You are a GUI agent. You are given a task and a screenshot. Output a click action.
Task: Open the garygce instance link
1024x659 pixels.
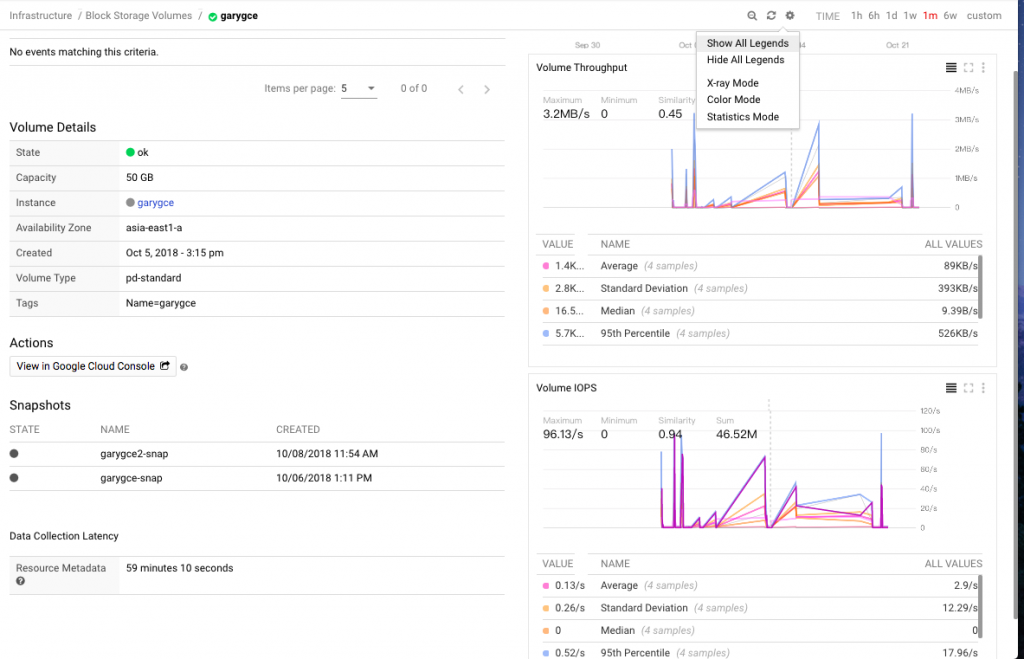point(155,203)
